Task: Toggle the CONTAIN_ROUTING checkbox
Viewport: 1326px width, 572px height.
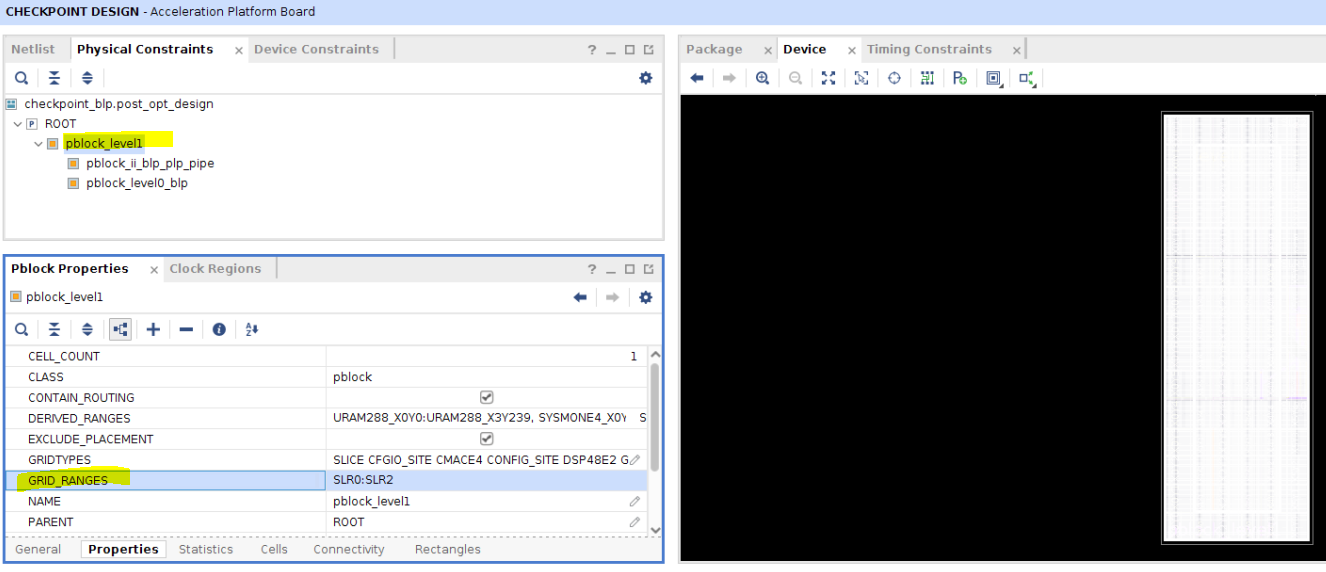Action: [487, 397]
